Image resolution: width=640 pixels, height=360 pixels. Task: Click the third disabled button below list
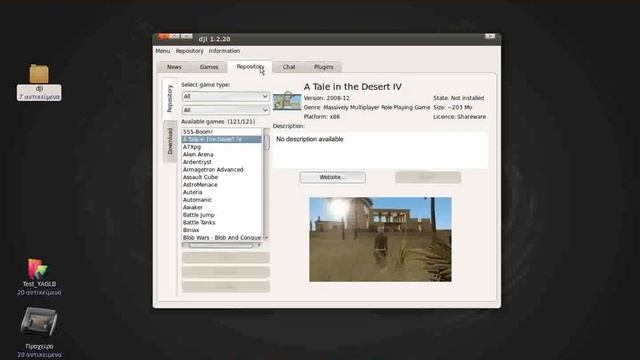pyautogui.click(x=226, y=286)
